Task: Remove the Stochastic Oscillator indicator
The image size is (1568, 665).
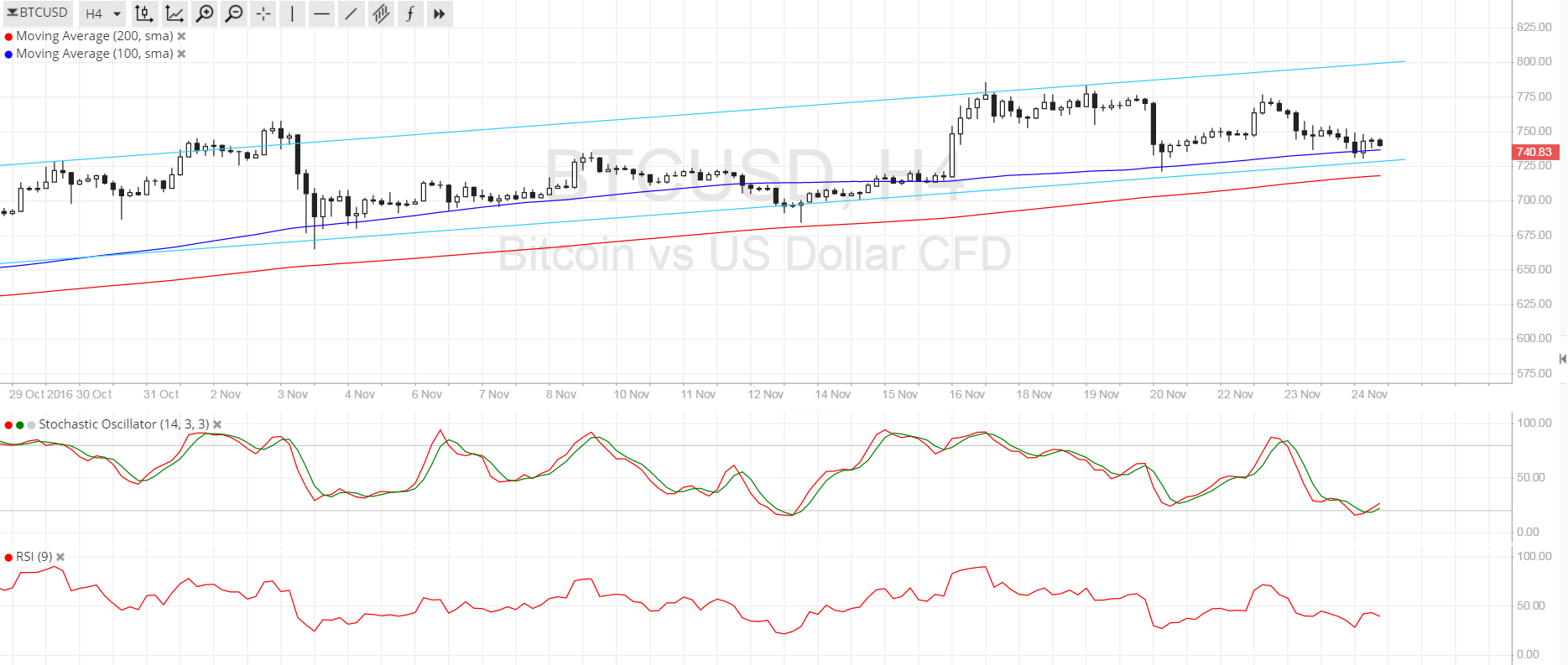Action: click(x=217, y=424)
